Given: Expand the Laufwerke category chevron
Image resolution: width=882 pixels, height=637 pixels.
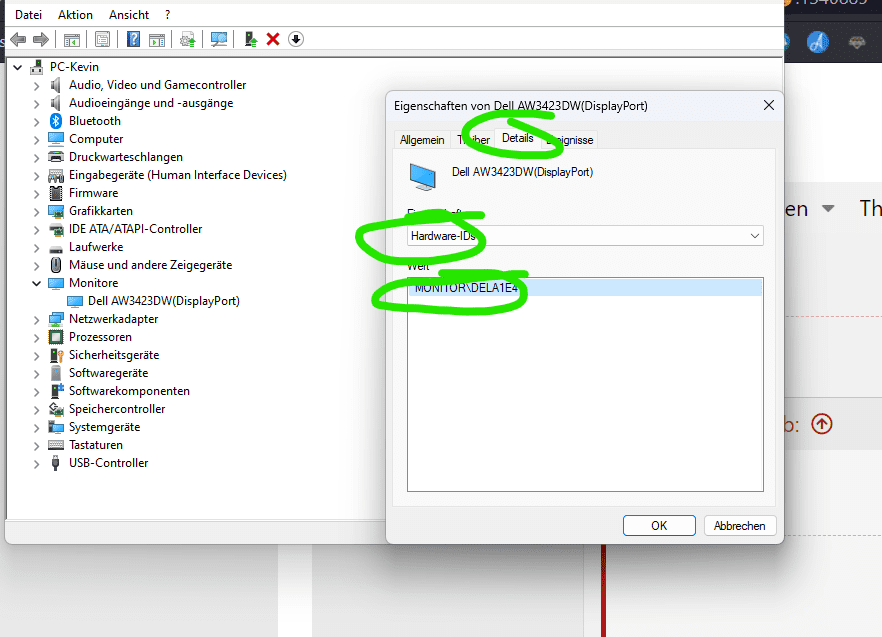Looking at the screenshot, I should (x=37, y=248).
